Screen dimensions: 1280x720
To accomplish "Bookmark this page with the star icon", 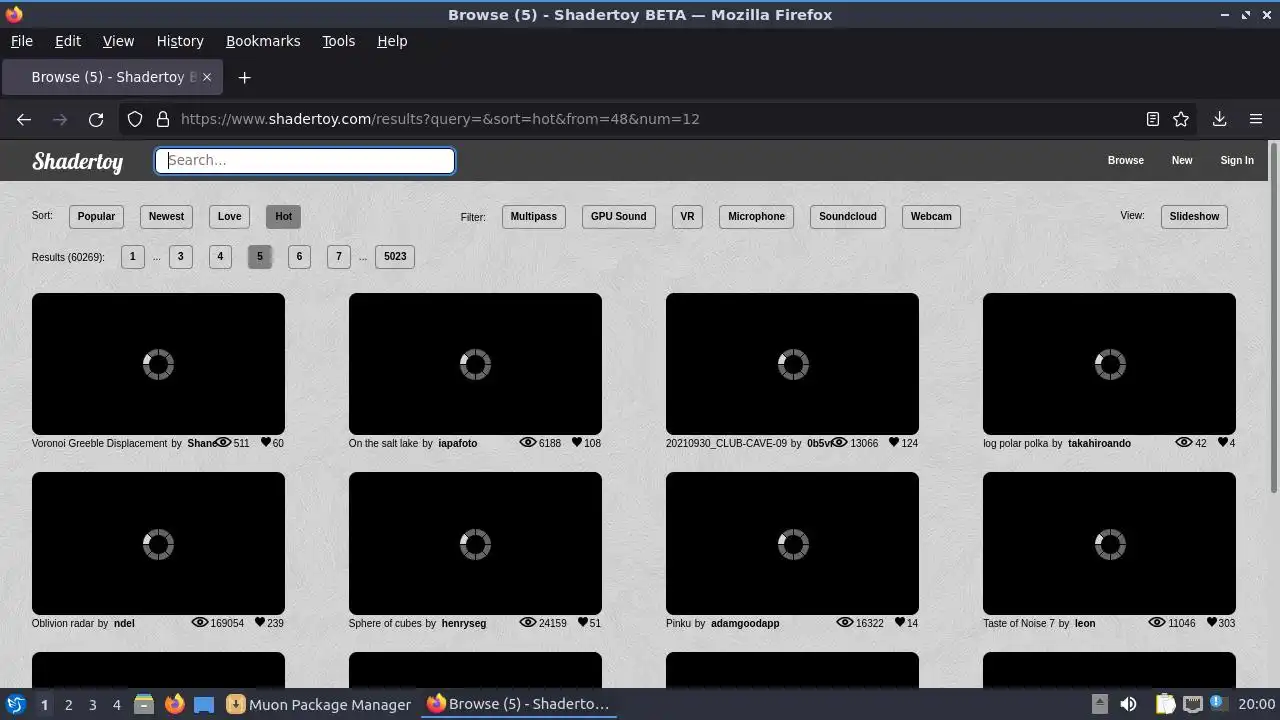I will click(1181, 119).
